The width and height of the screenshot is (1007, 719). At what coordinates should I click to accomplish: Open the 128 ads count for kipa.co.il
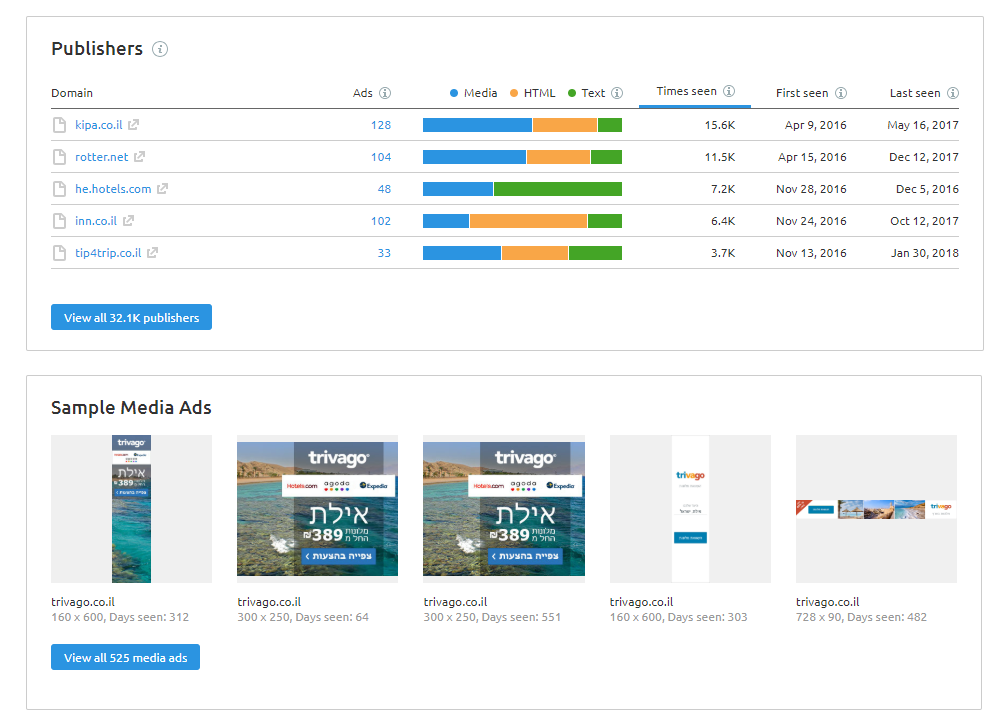[381, 125]
